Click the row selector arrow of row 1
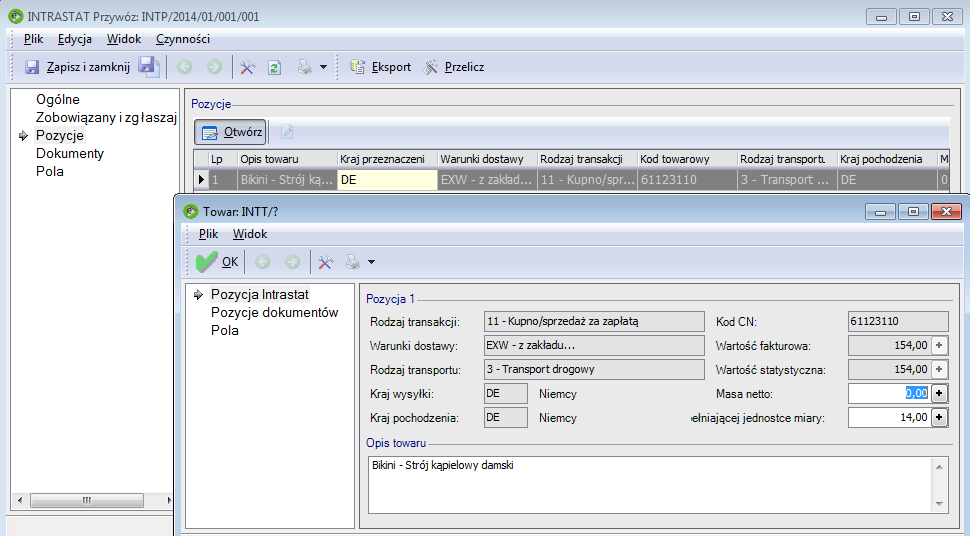Image resolution: width=970 pixels, height=536 pixels. [x=201, y=180]
